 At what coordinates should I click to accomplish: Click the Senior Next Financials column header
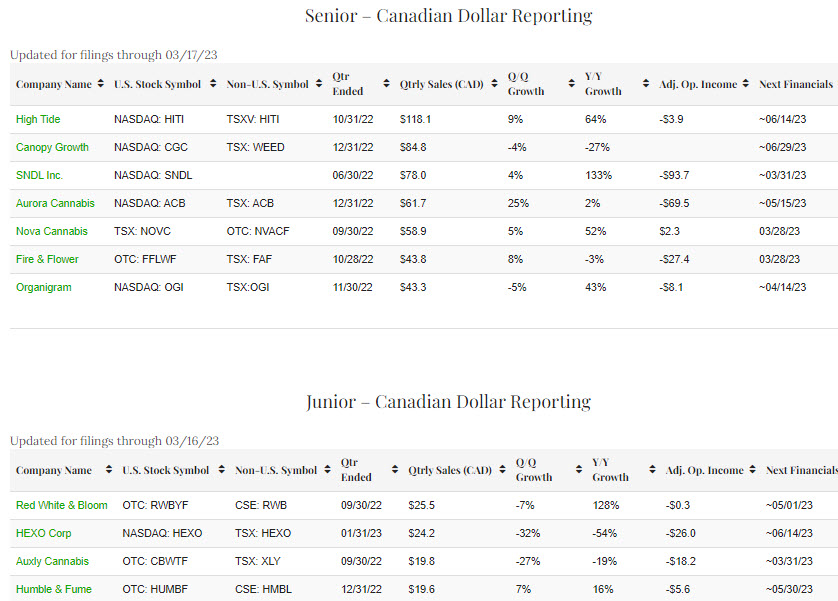tap(795, 84)
